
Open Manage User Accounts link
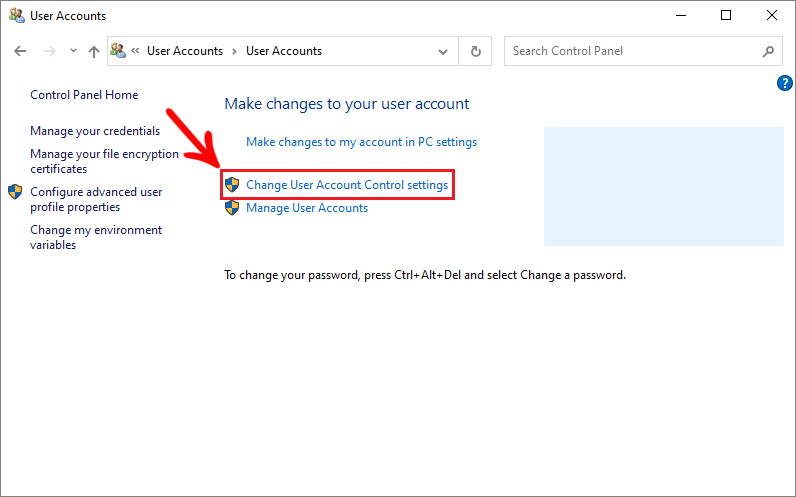307,208
